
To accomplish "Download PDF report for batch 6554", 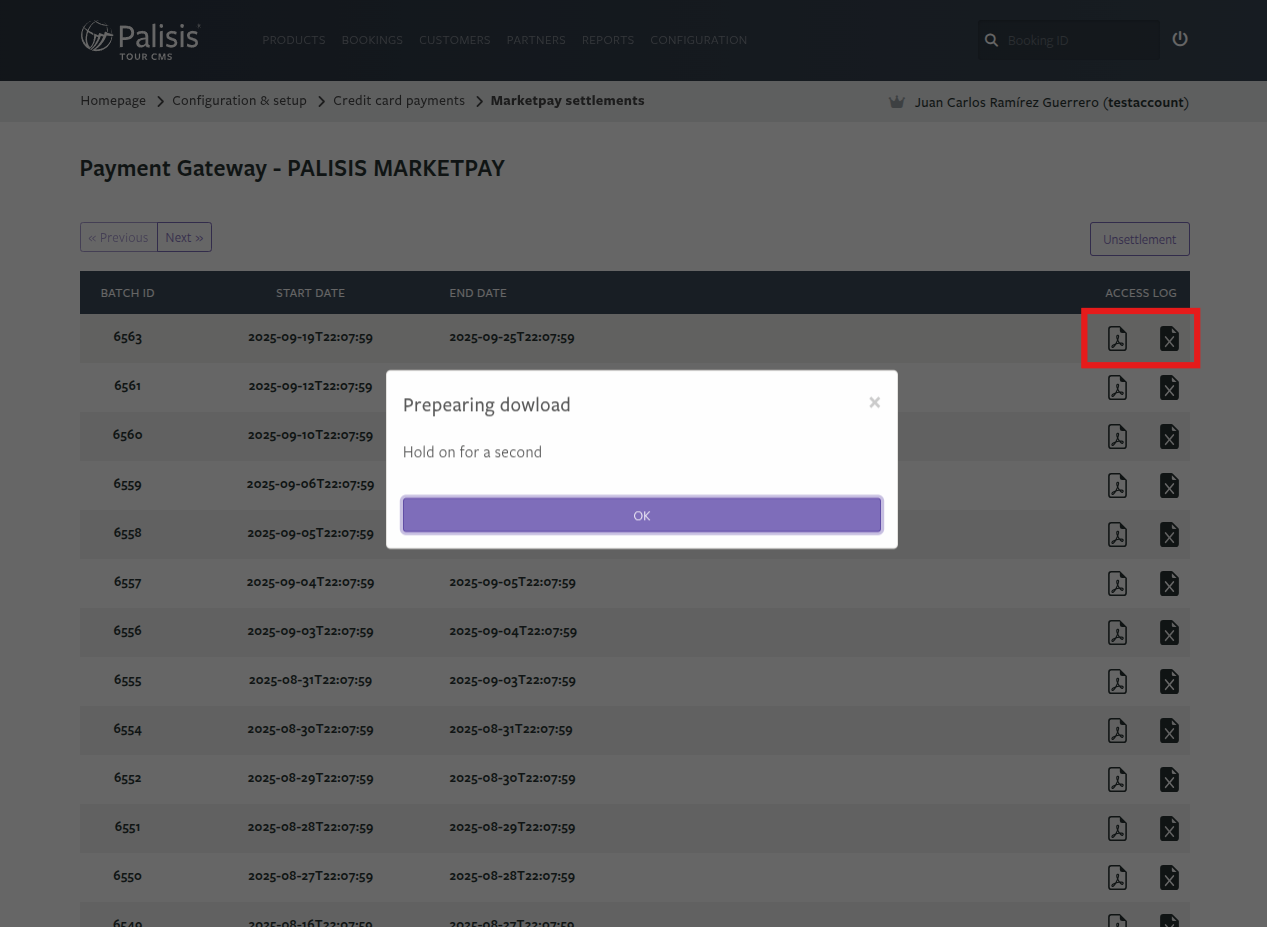I will [1117, 731].
